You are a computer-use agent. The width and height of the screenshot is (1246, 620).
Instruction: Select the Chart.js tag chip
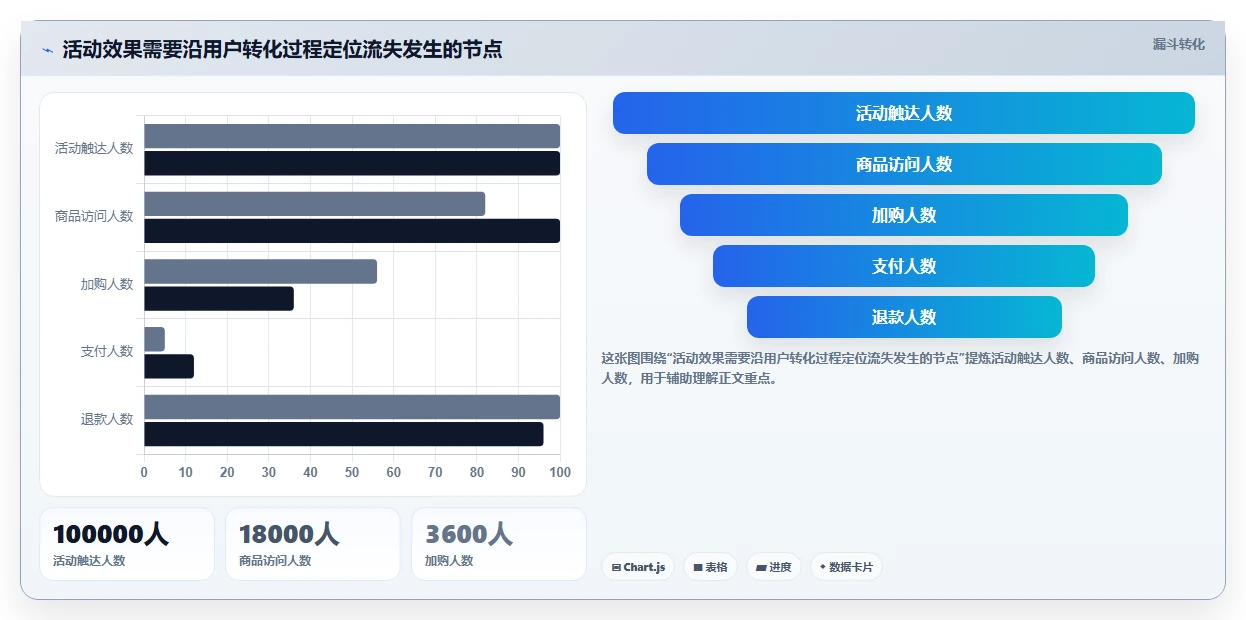pos(638,567)
